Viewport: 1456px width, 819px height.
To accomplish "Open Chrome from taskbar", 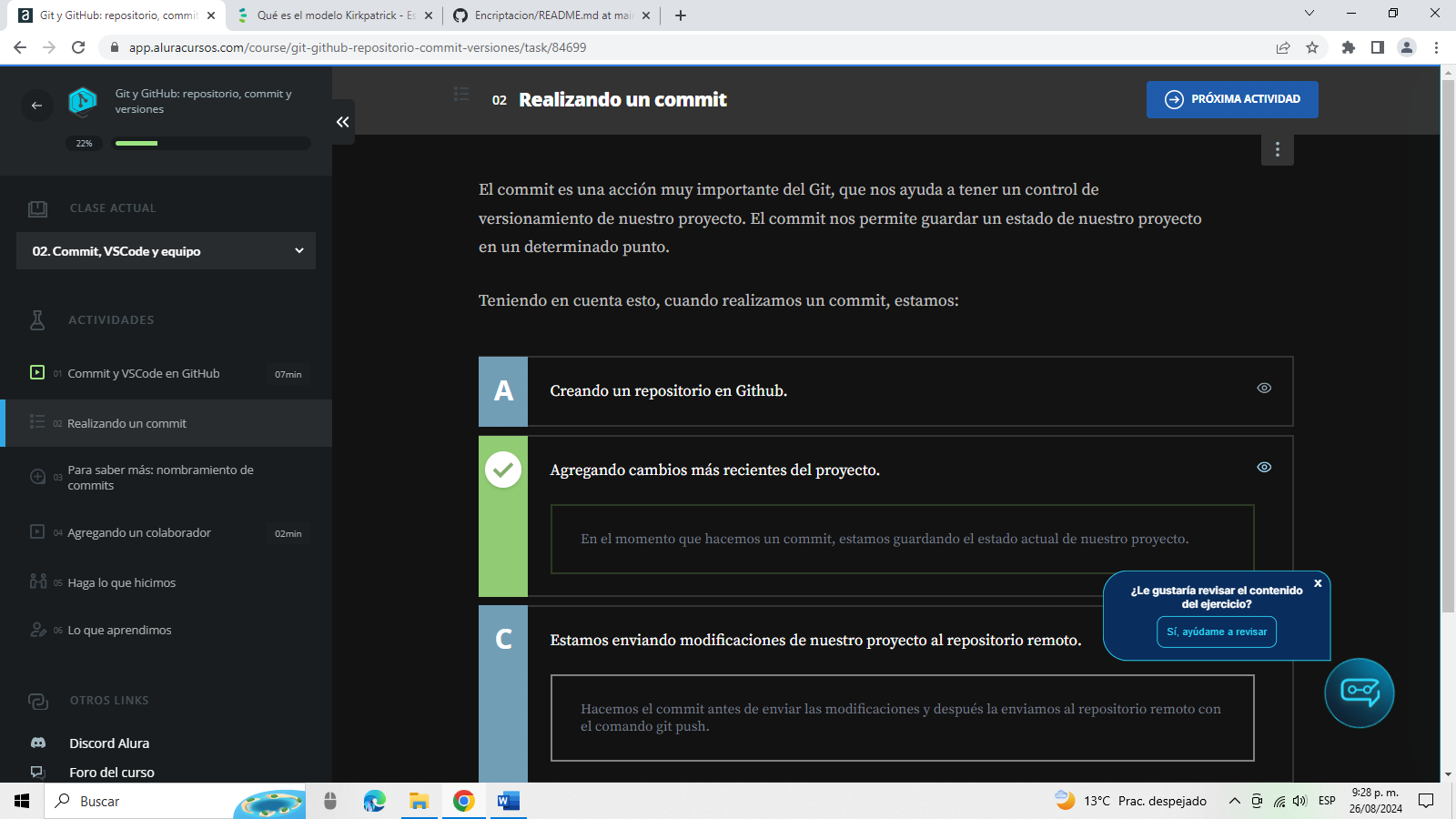I will pos(463,801).
